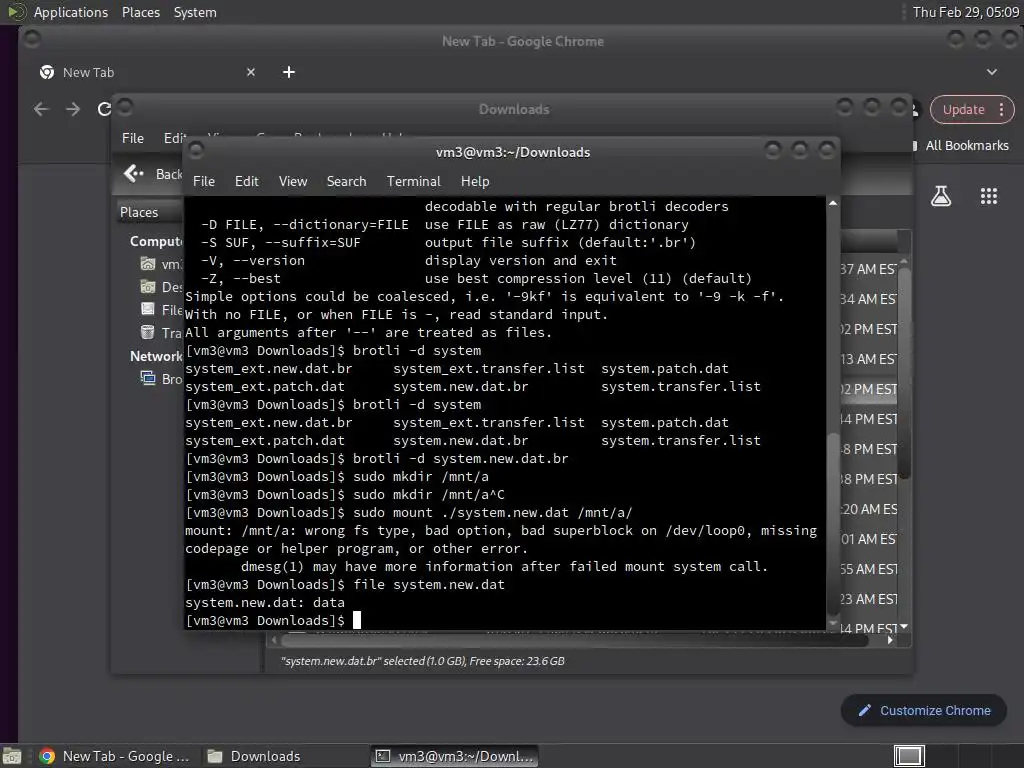The image size is (1024, 768).
Task: Expand Chrome tab search chevron
Action: (992, 72)
